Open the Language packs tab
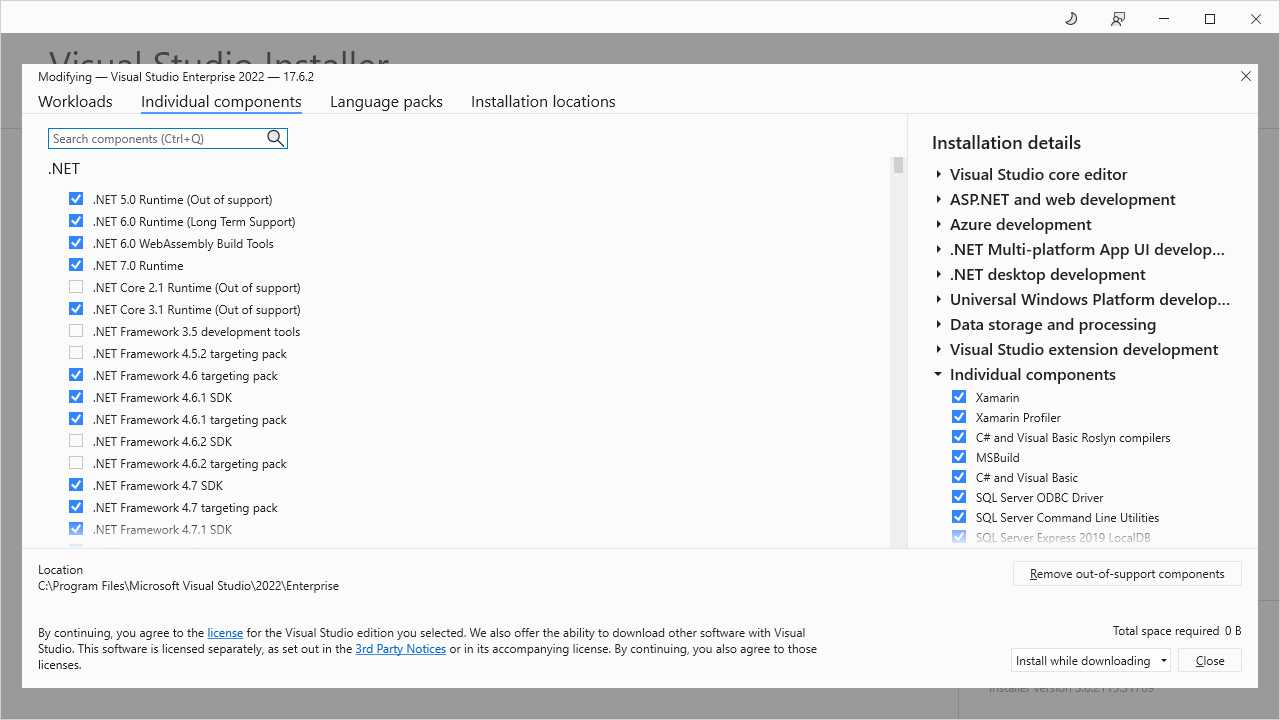The height and width of the screenshot is (720, 1280). click(386, 101)
